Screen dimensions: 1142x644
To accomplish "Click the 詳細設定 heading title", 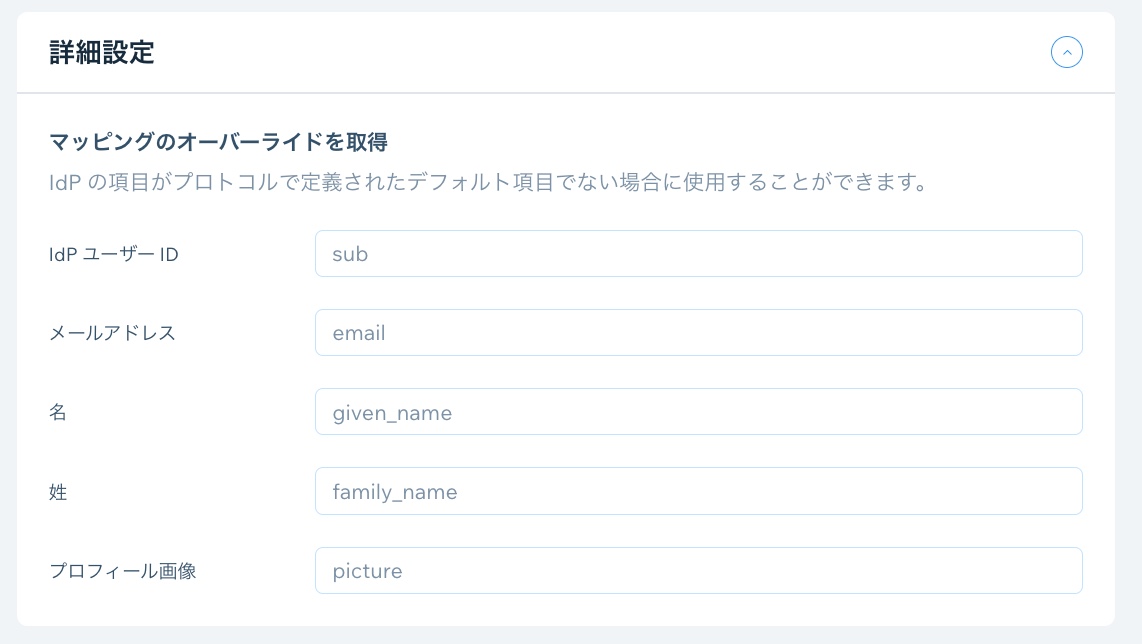I will click(x=102, y=53).
